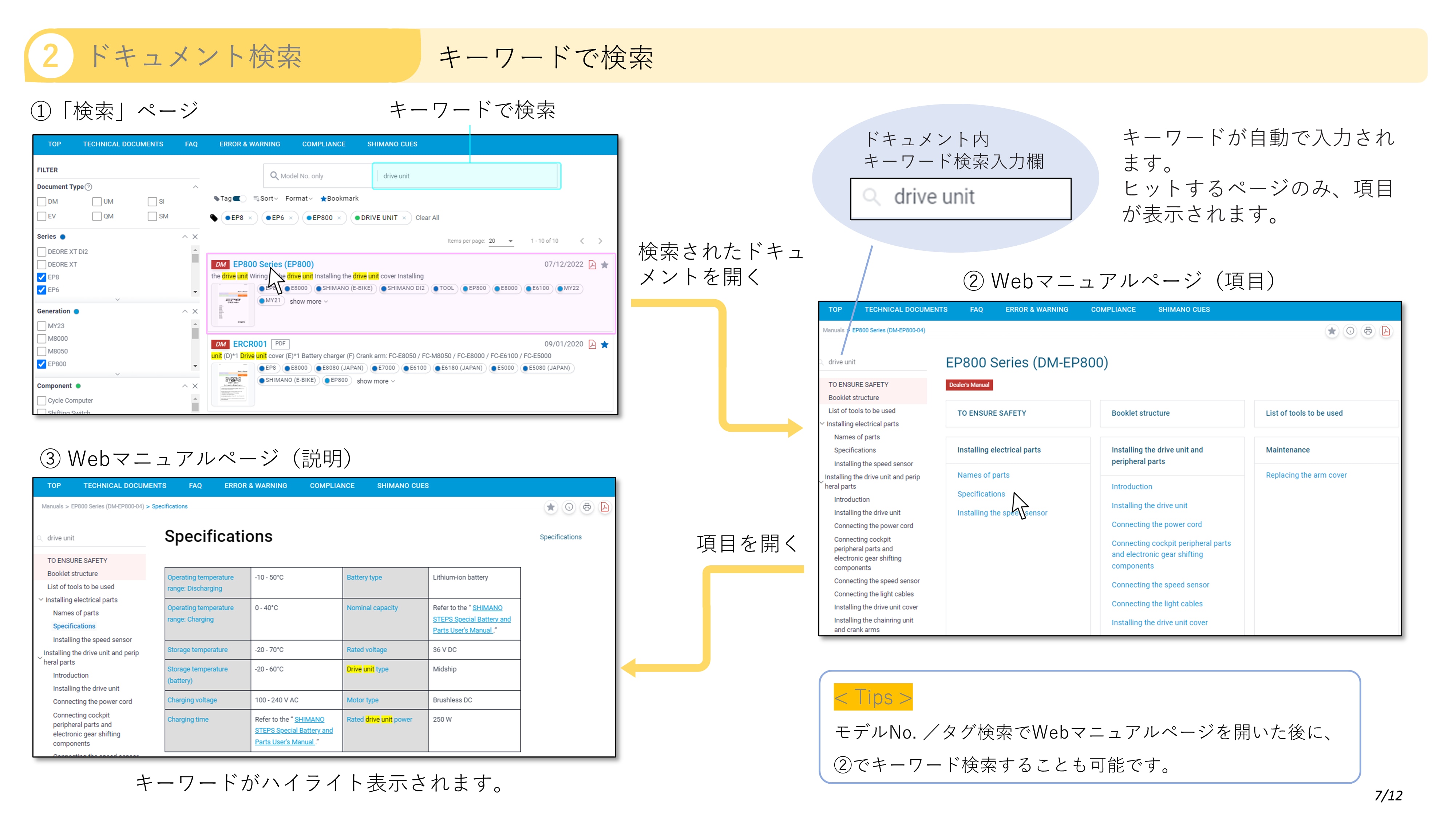The height and width of the screenshot is (819, 1456).
Task: Click the print icon in the EP800 manual page toolbar
Action: (1368, 331)
